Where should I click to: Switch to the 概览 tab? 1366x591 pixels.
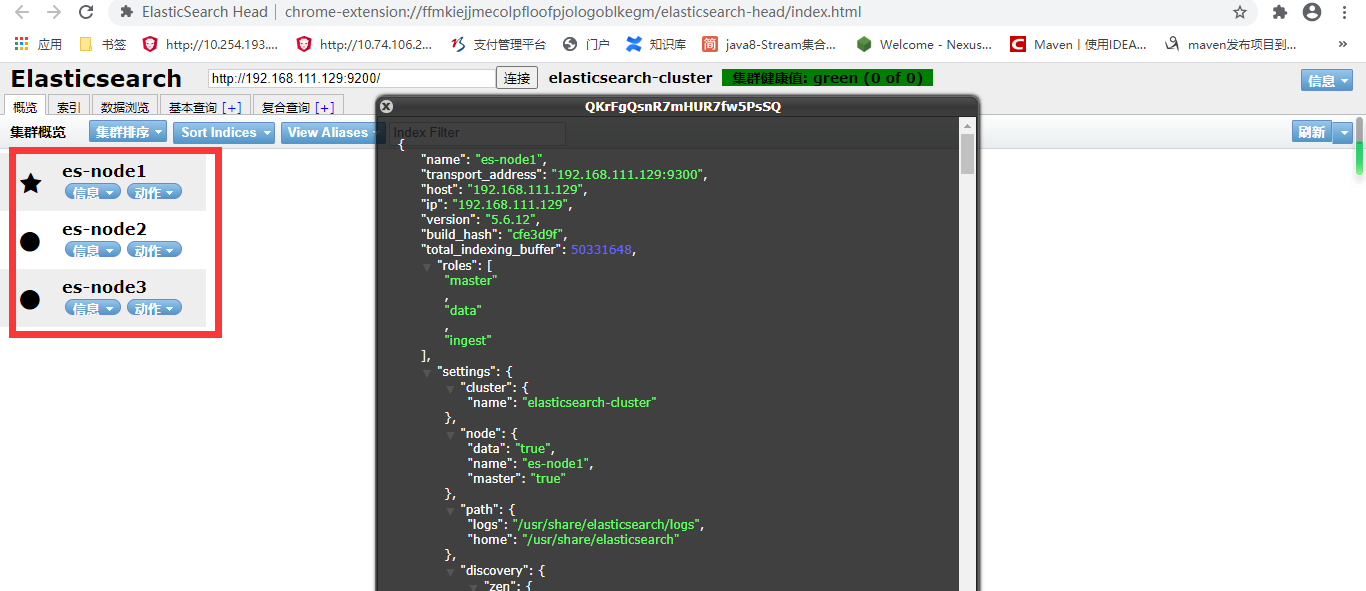[25, 107]
